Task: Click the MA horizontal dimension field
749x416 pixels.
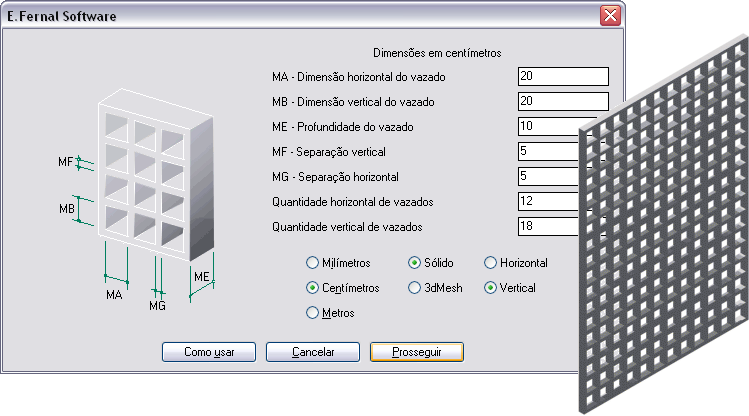Action: tap(563, 77)
